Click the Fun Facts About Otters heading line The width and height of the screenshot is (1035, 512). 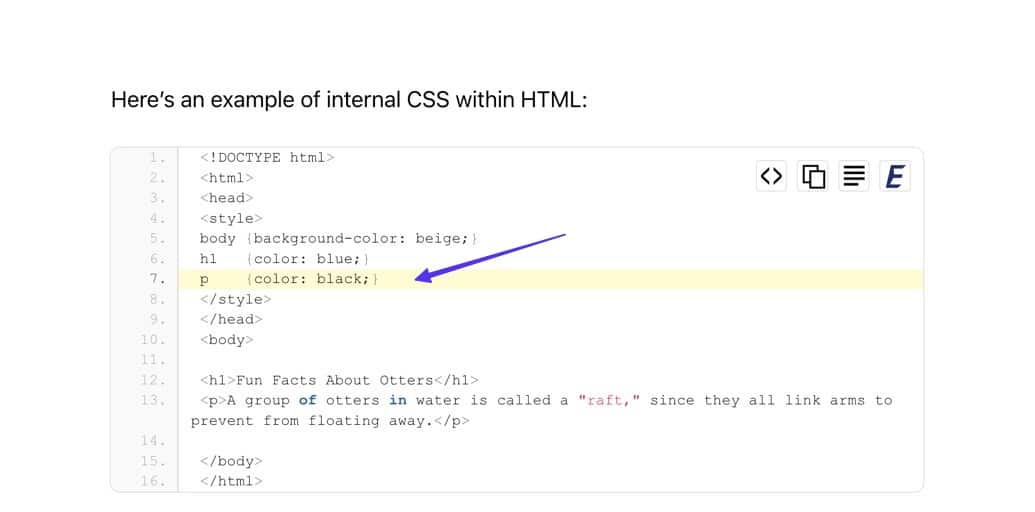tap(339, 380)
